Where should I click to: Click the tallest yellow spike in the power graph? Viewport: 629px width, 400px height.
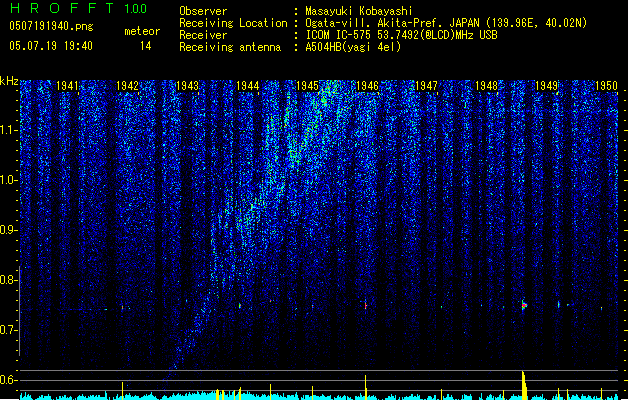click(524, 385)
